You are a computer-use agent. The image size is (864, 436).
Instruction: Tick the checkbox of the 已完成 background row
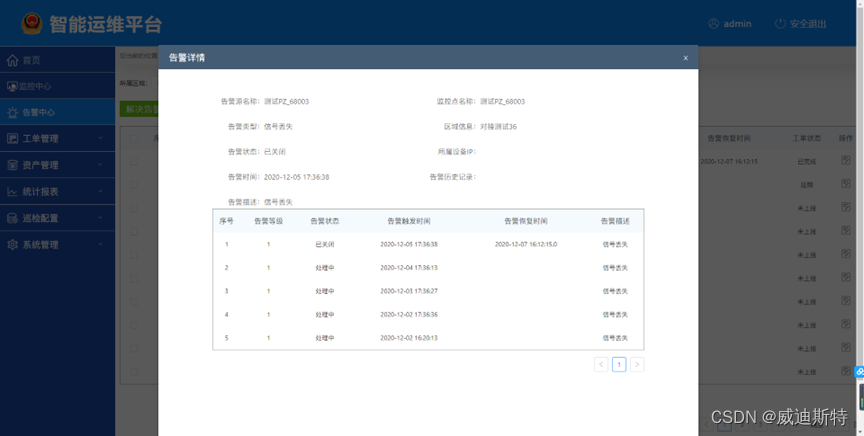tap(134, 161)
